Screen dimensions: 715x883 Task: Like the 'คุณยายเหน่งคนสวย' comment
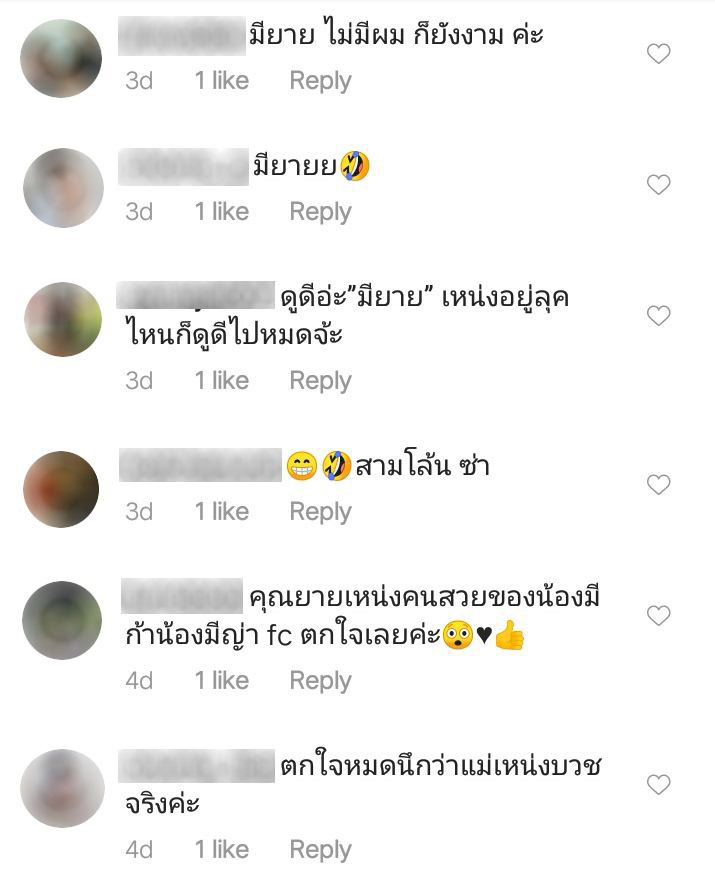coord(658,616)
